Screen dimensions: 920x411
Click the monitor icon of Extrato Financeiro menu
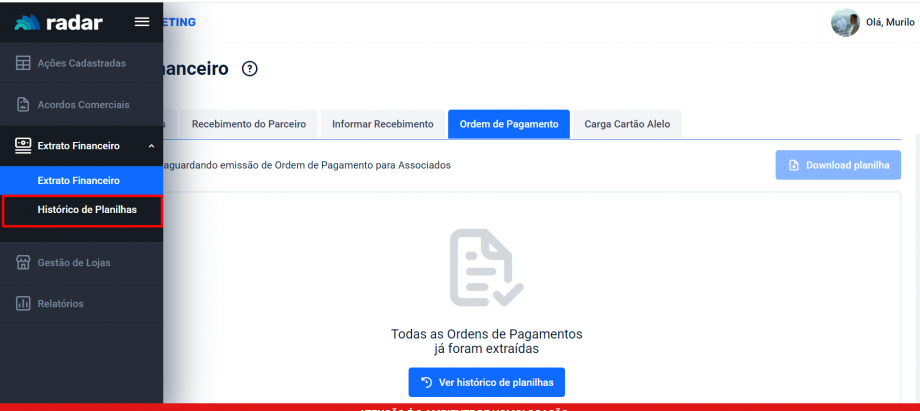(22, 146)
